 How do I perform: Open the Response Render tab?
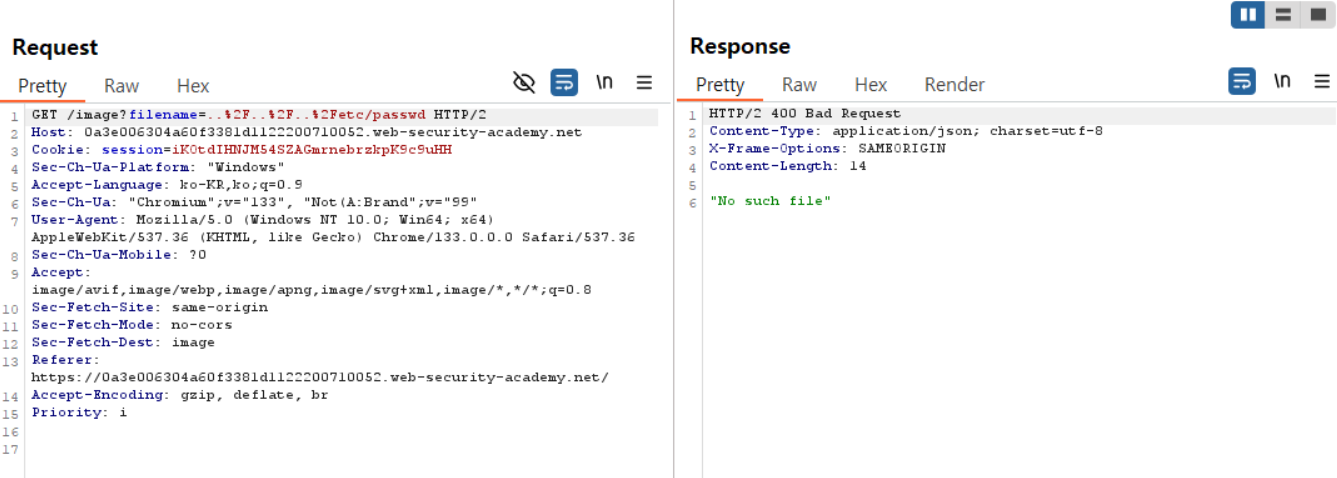tap(954, 85)
